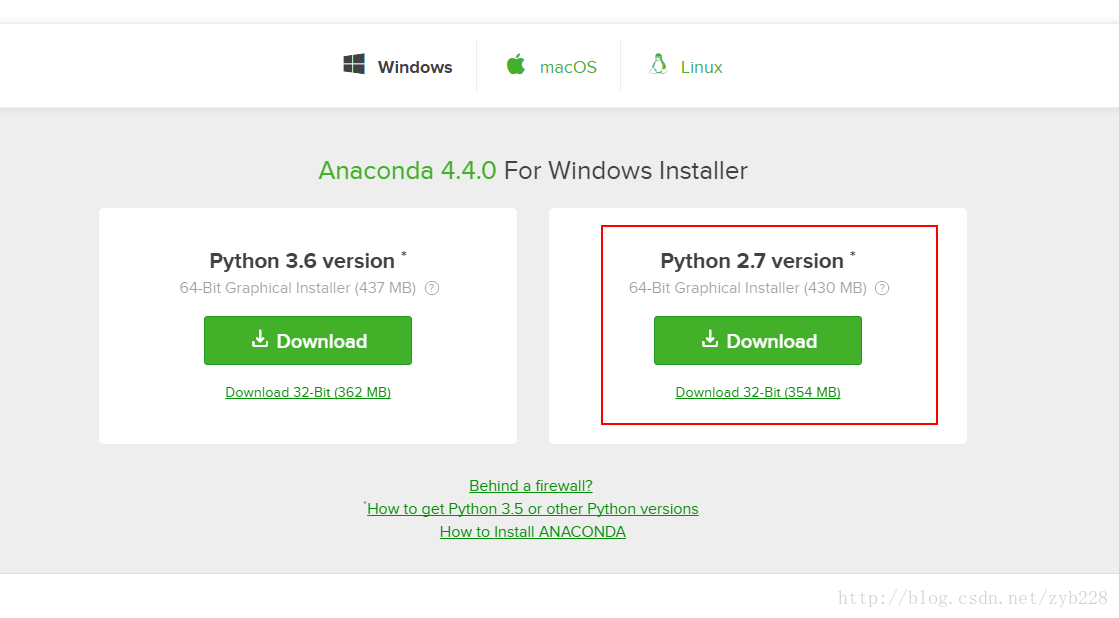Switch to the macOS tab
The image size is (1119, 618).
point(551,66)
